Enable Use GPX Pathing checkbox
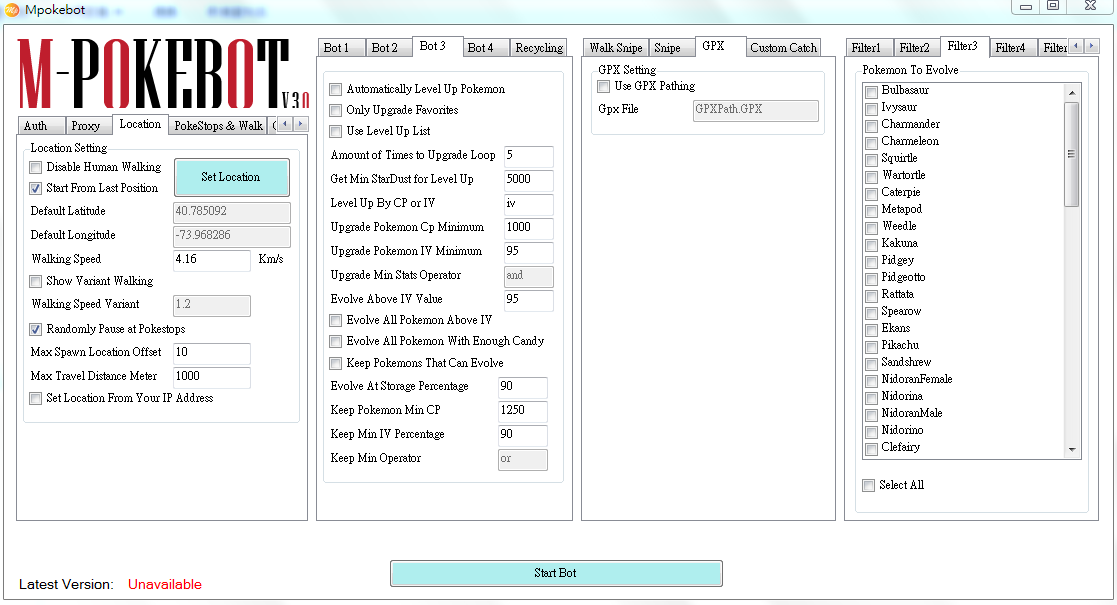This screenshot has height=605, width=1117. pyautogui.click(x=603, y=87)
